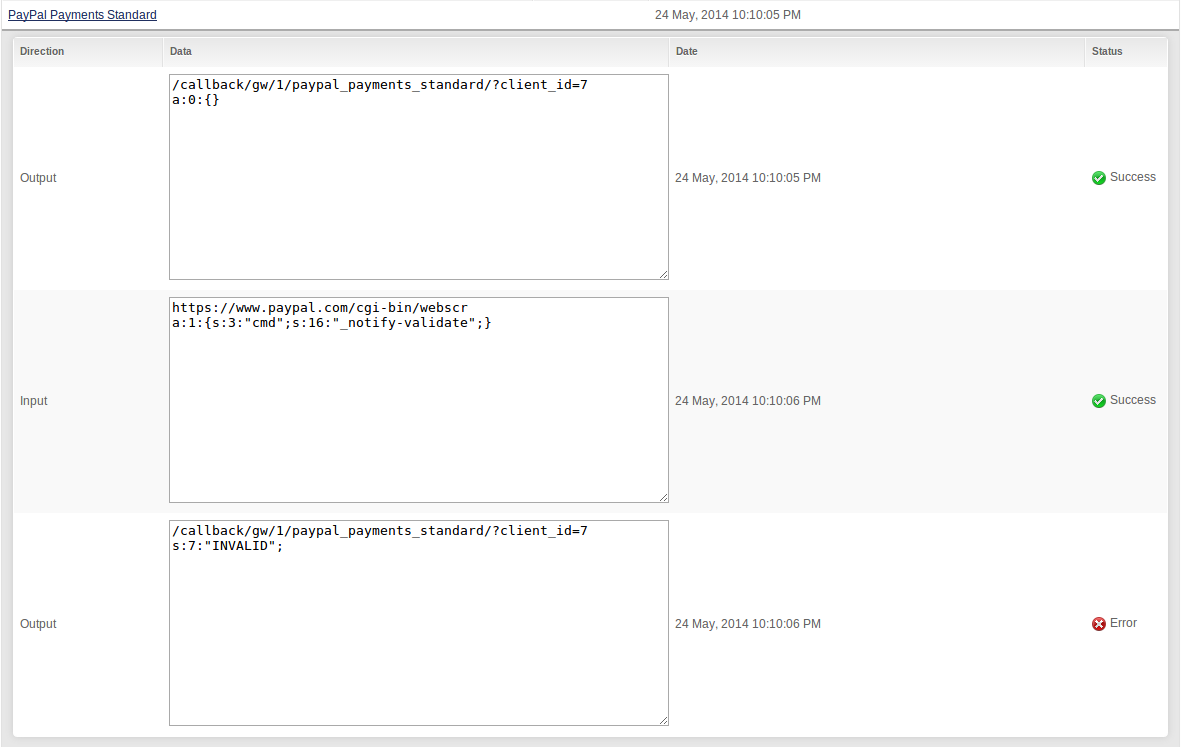The height and width of the screenshot is (747, 1181).
Task: Click the INVALID response data textarea
Action: (x=419, y=623)
